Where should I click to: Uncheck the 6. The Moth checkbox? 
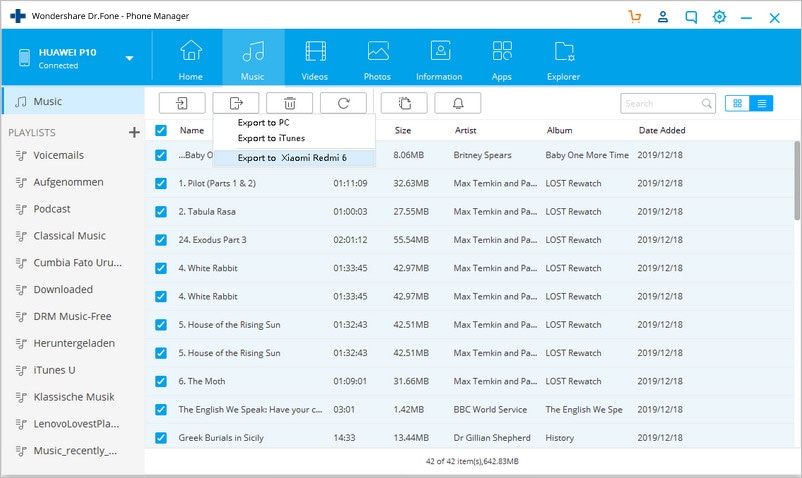pos(161,381)
